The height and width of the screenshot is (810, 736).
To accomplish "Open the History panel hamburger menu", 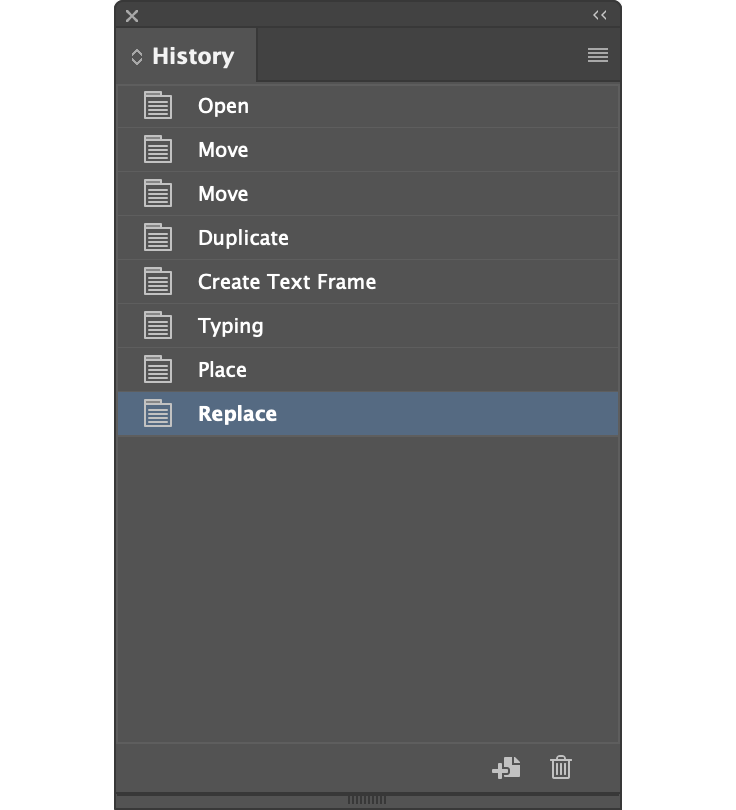I will (598, 55).
